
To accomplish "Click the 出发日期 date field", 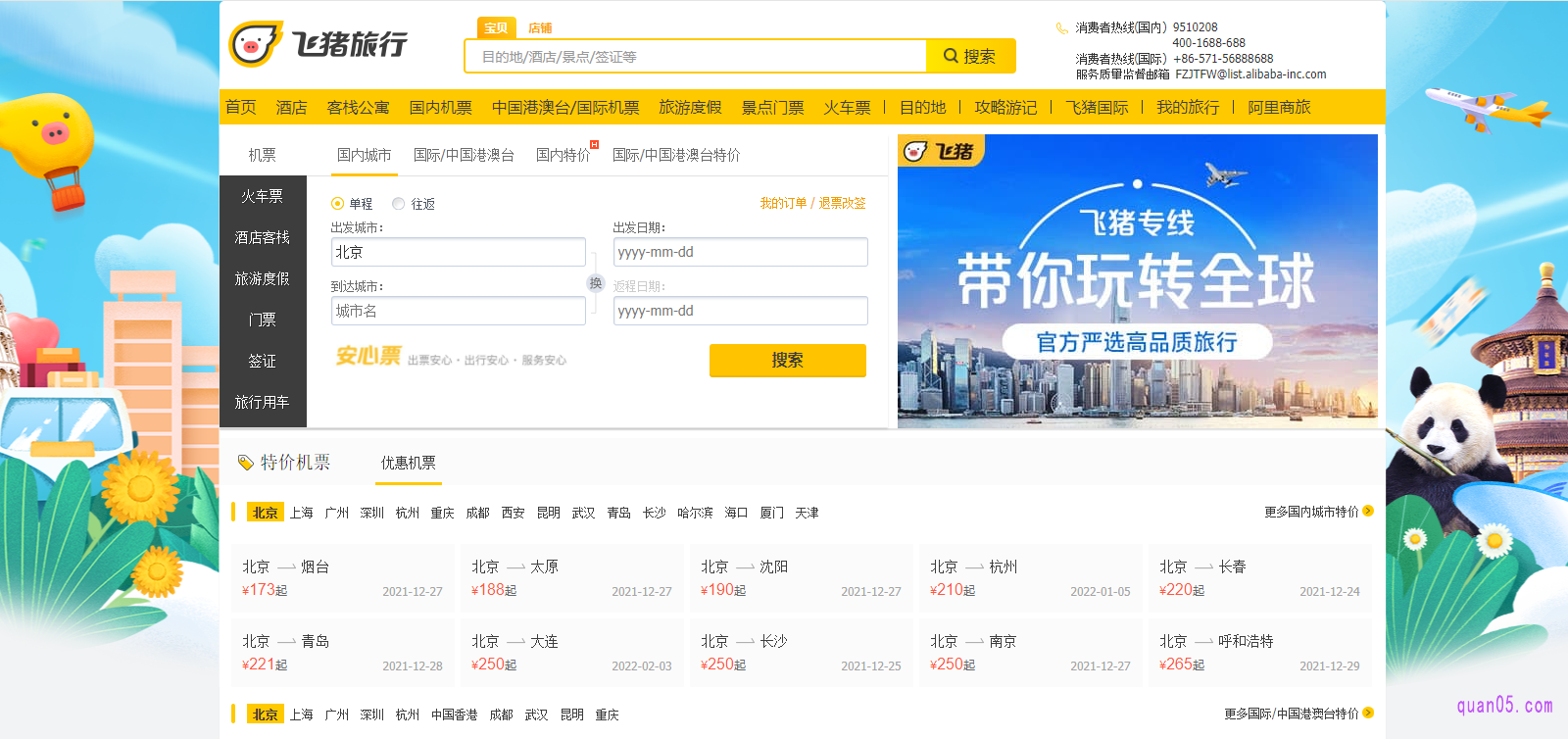I will coord(741,252).
